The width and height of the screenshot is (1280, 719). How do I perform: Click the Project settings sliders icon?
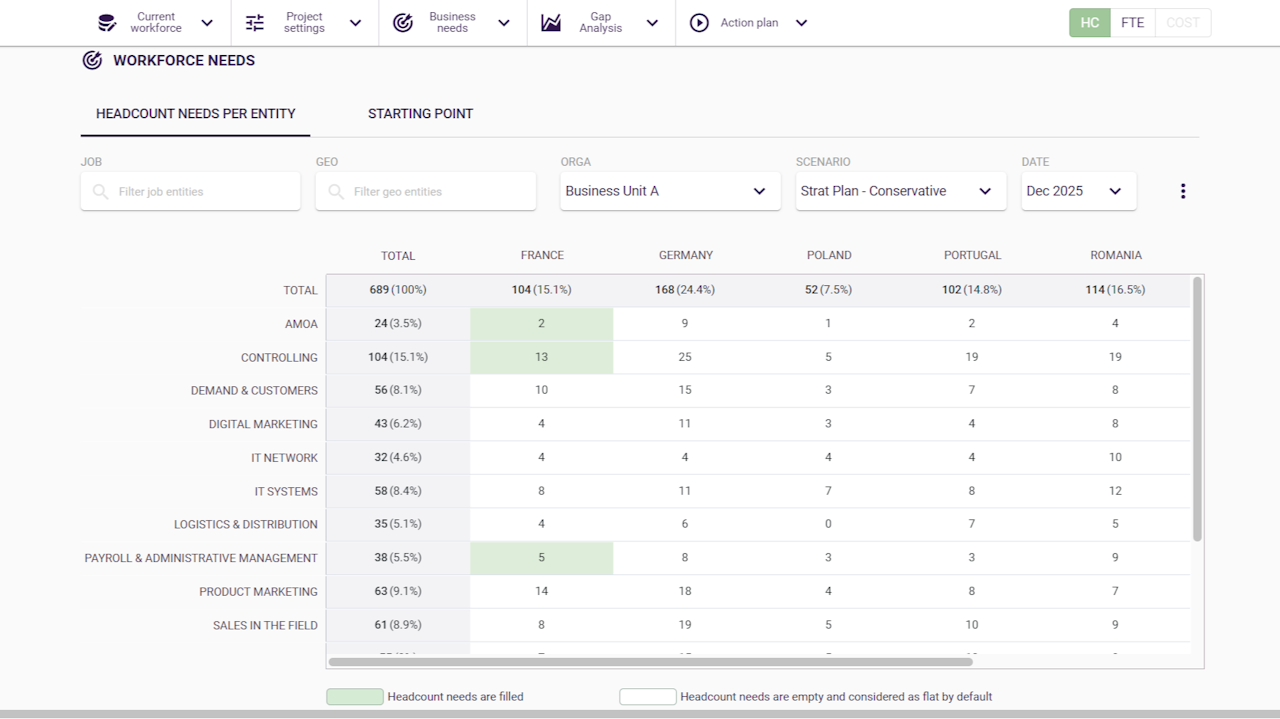[255, 23]
